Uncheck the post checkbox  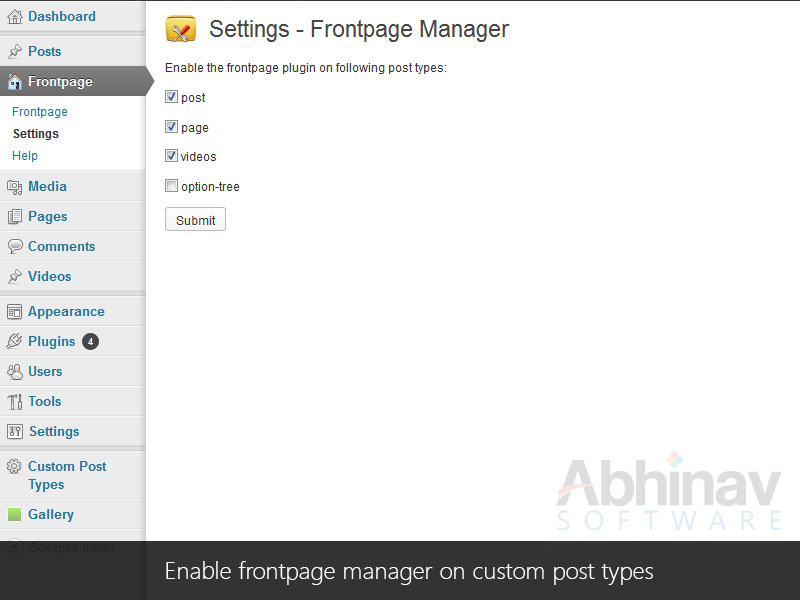pyautogui.click(x=172, y=97)
